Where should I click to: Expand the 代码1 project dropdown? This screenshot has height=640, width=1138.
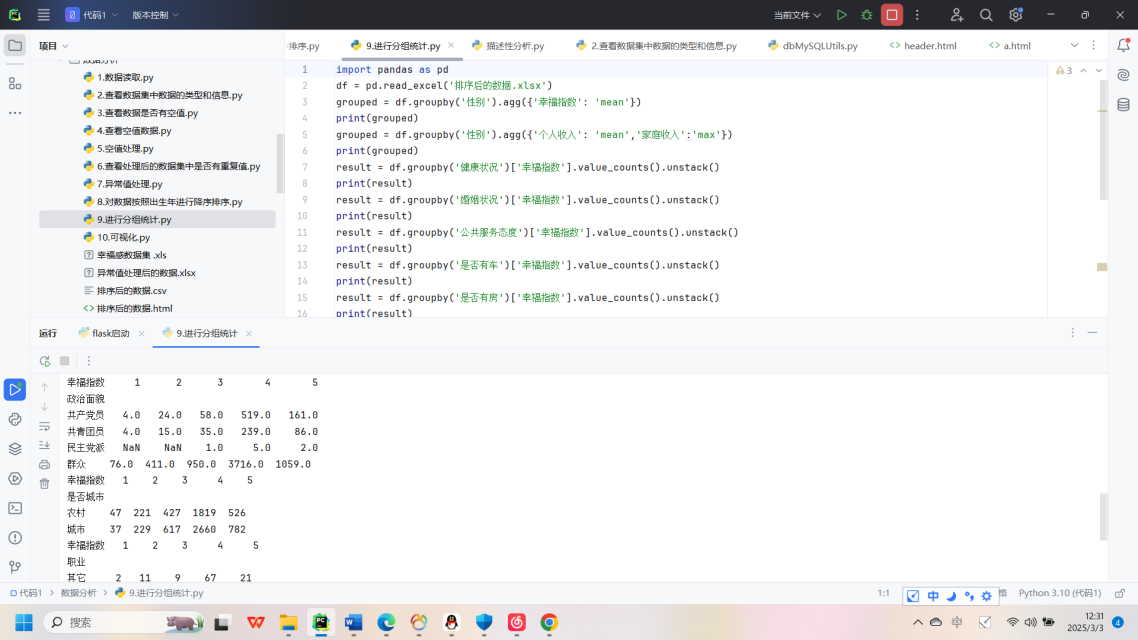coord(92,15)
